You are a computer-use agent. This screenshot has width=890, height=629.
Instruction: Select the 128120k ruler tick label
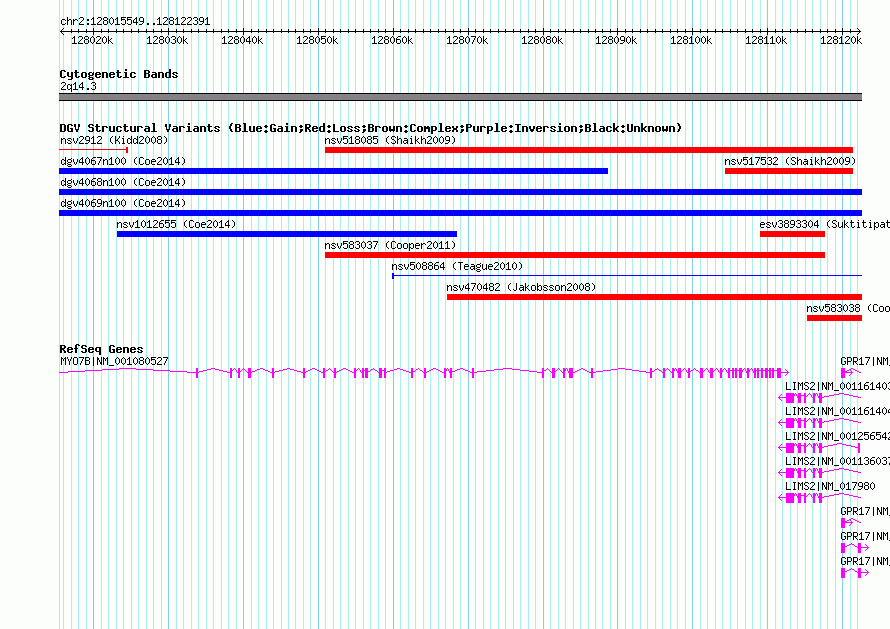click(841, 40)
